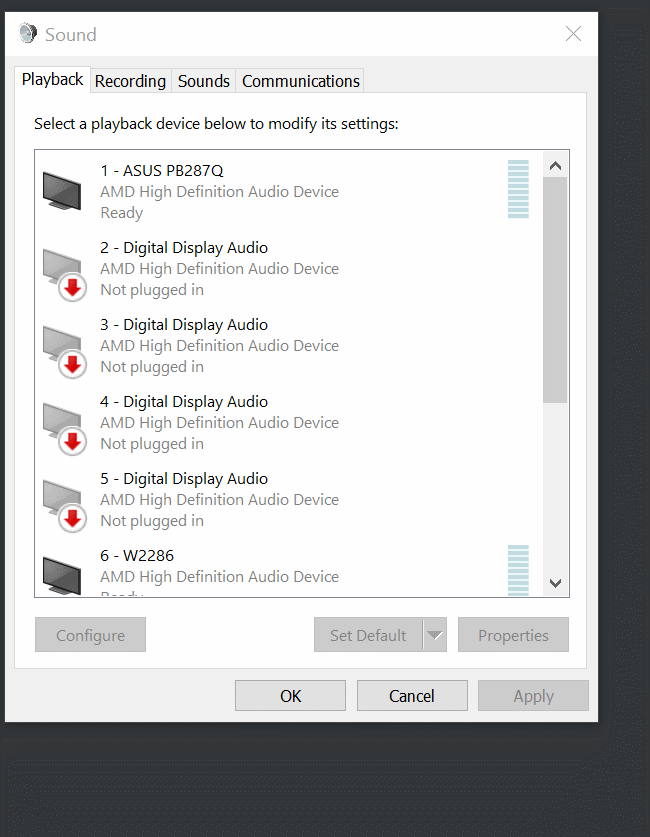The height and width of the screenshot is (837, 650).
Task: Click the ASUS PB287Q monitor icon
Action: tap(62, 190)
